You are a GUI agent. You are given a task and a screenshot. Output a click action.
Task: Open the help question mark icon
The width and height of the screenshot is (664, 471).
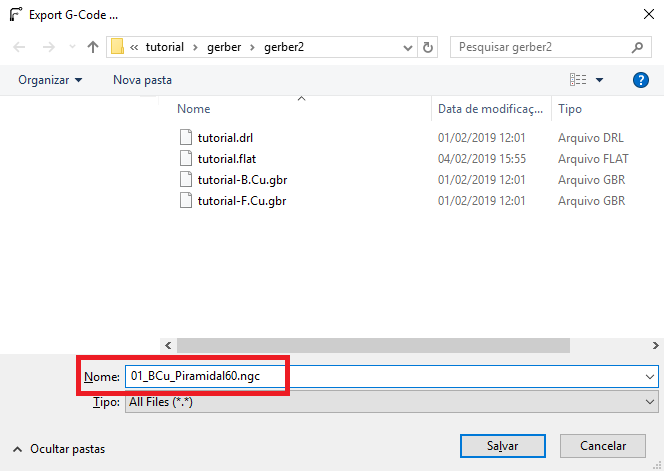pyautogui.click(x=641, y=80)
